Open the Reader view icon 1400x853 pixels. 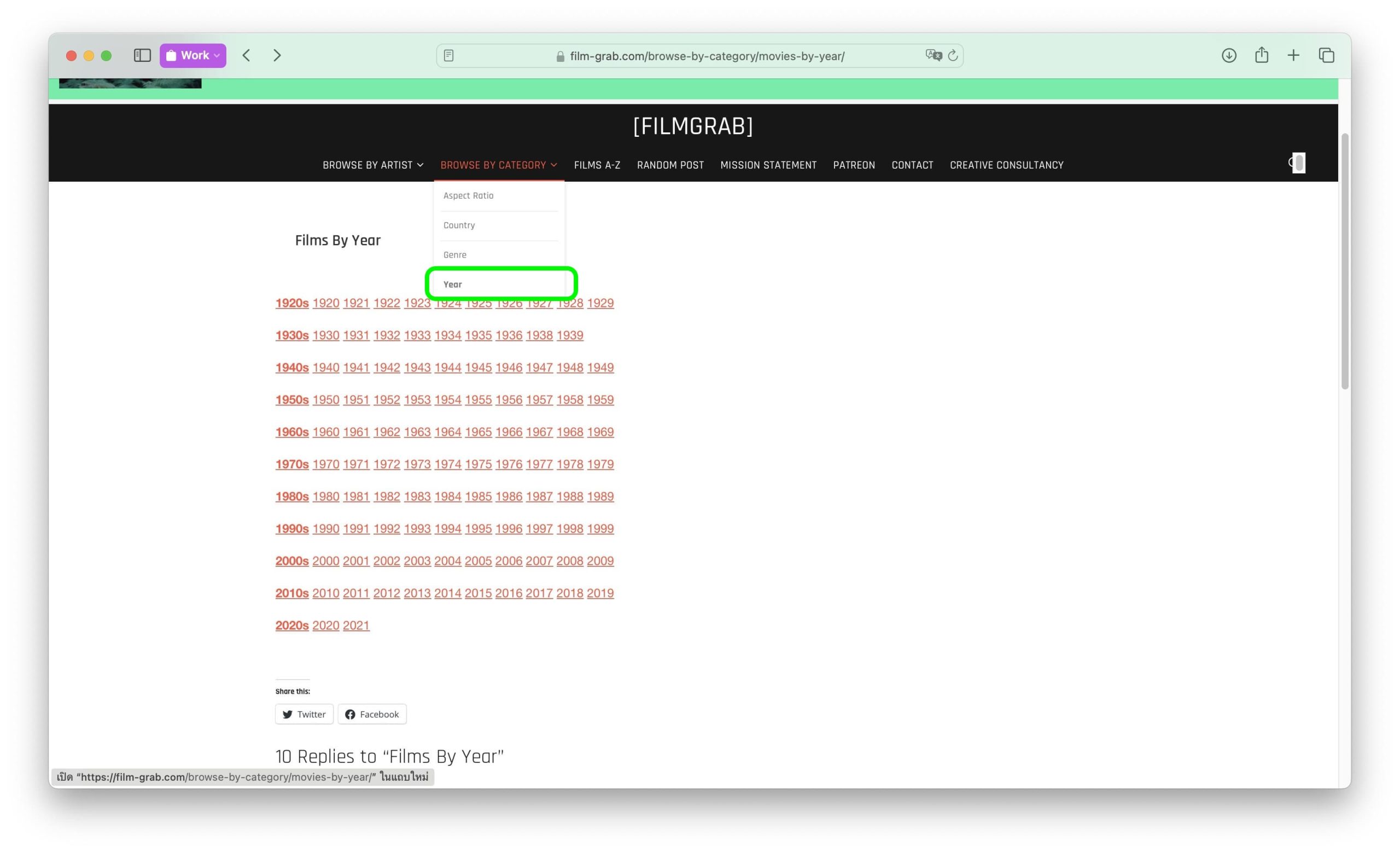449,56
